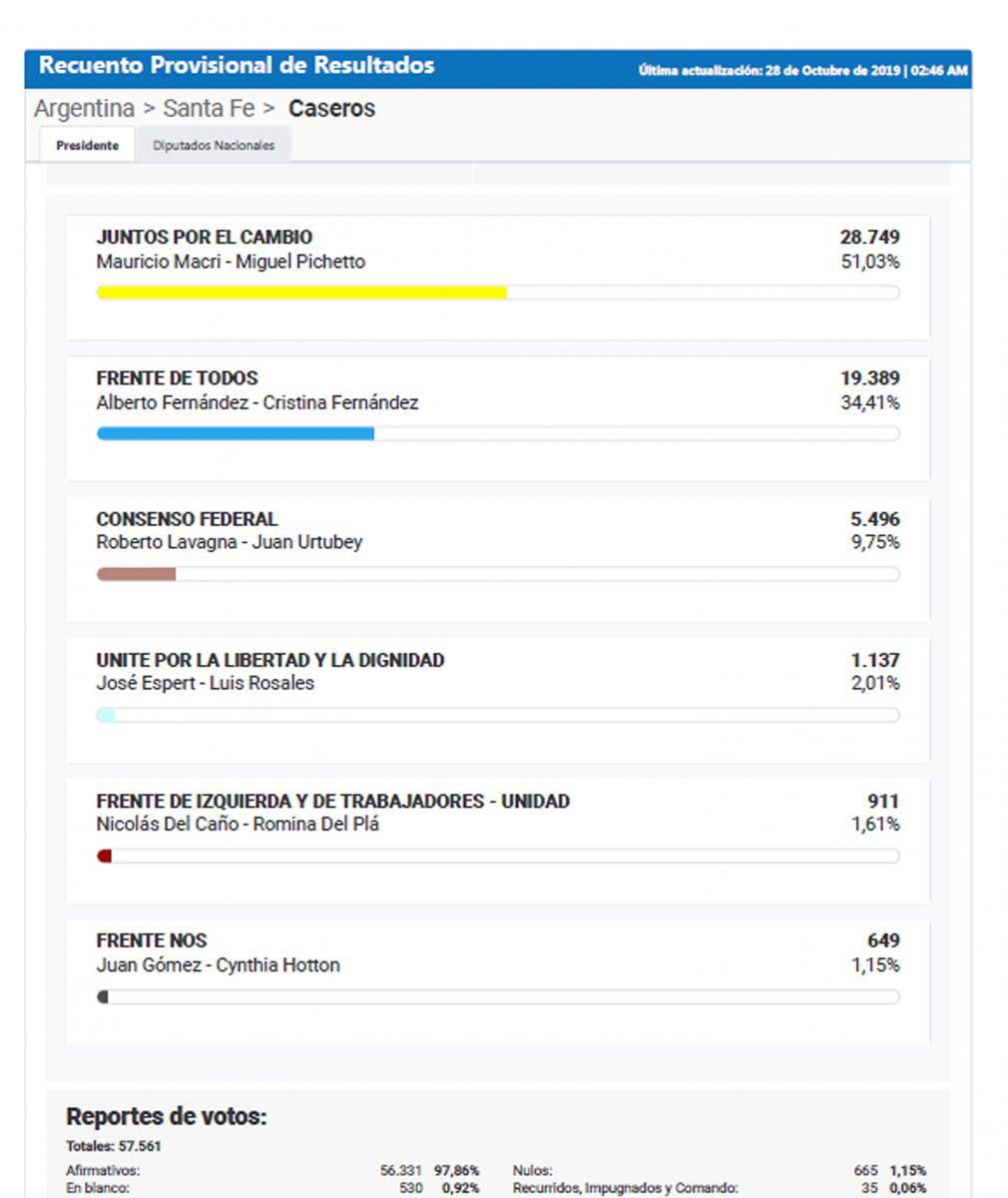
Task: Click the Reportes de votos heading
Action: click(167, 1116)
